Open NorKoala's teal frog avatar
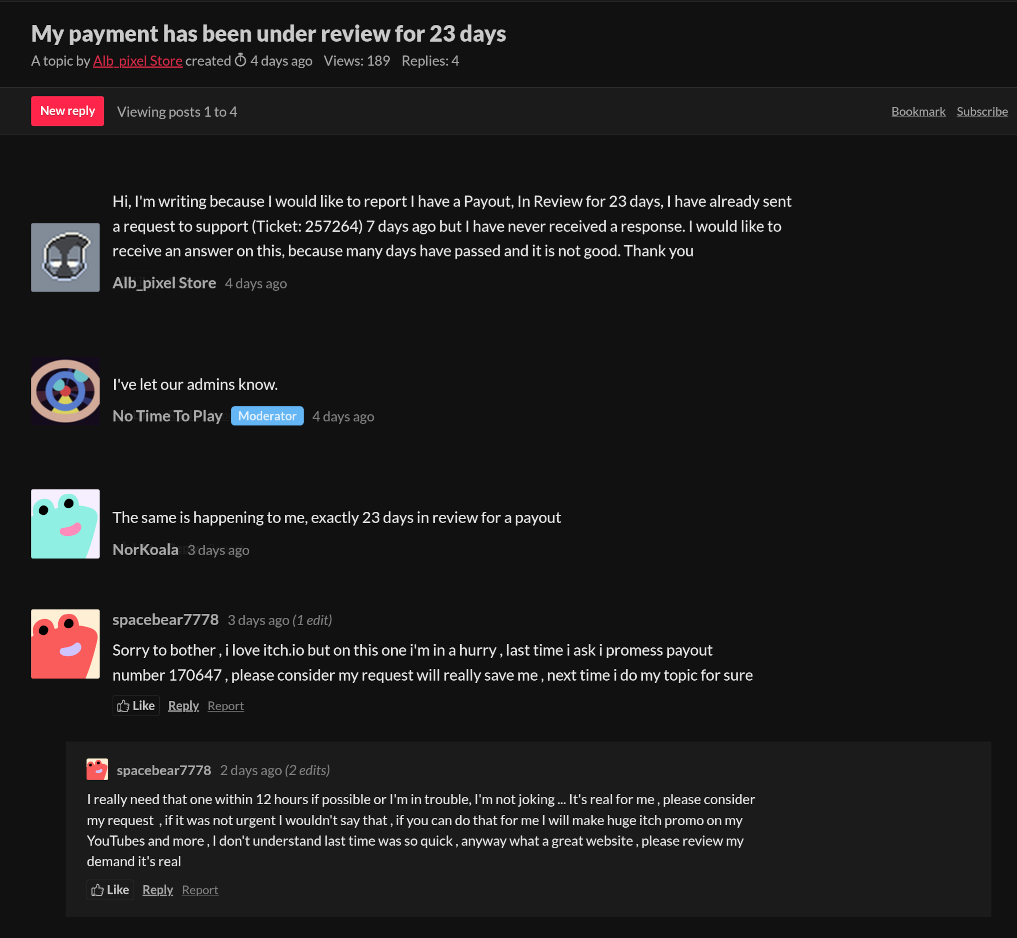Screen dimensions: 1017x938 (66, 523)
